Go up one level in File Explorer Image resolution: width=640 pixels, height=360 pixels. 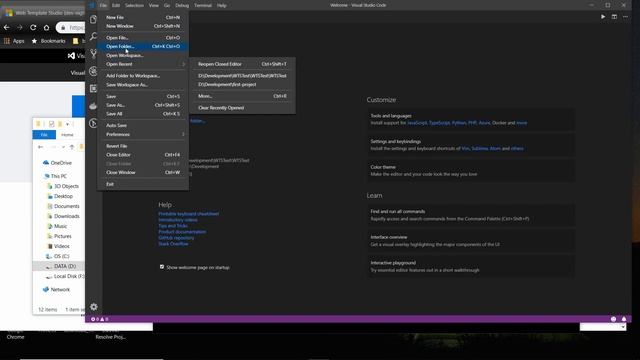(72, 147)
